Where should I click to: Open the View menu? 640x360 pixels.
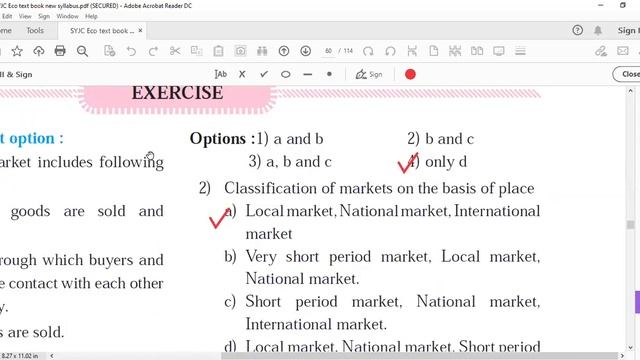tap(25, 16)
